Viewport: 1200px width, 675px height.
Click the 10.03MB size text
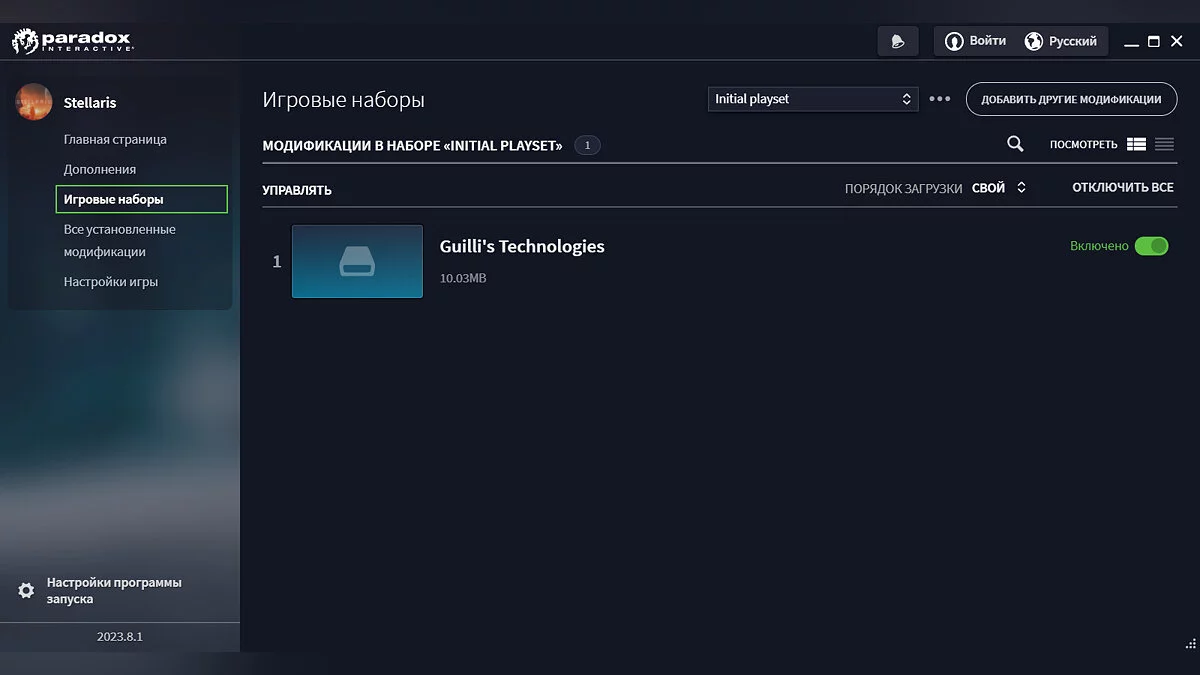coord(463,278)
